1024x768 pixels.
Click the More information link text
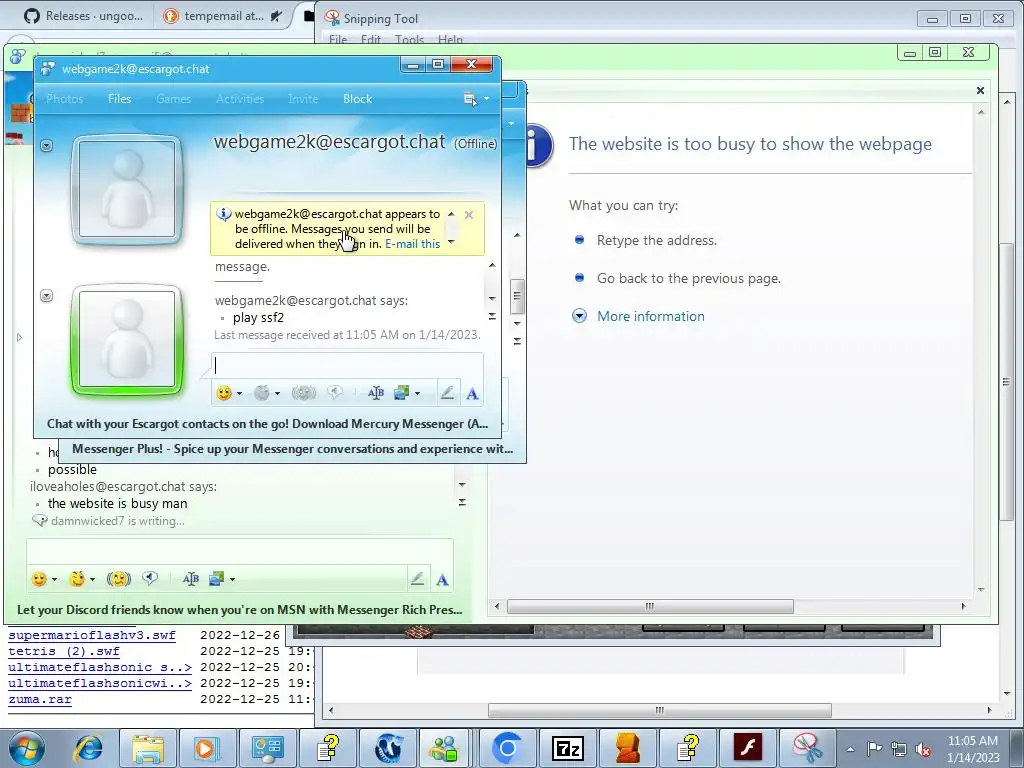(650, 316)
